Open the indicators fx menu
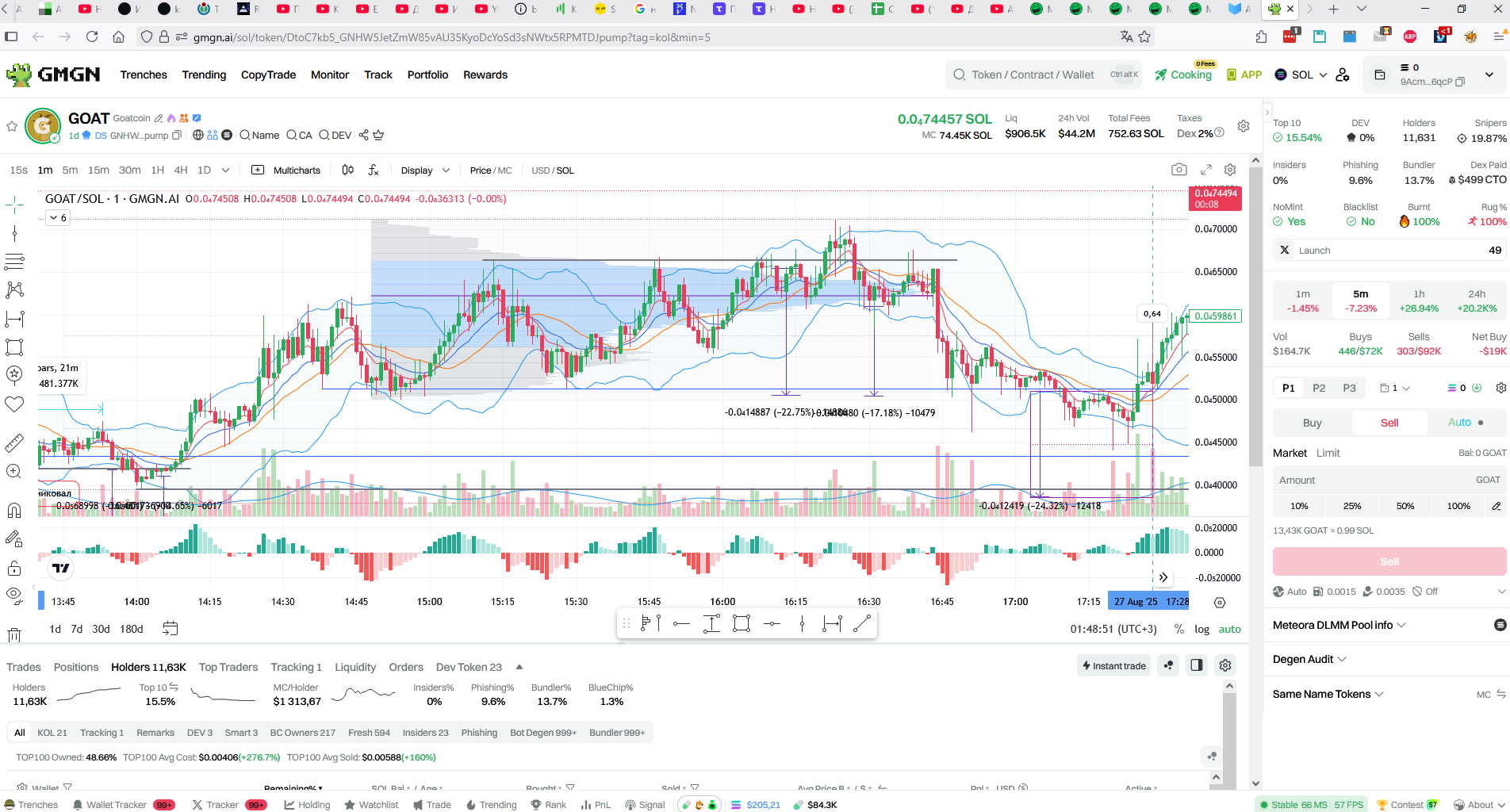The height and width of the screenshot is (812, 1510). (x=374, y=170)
